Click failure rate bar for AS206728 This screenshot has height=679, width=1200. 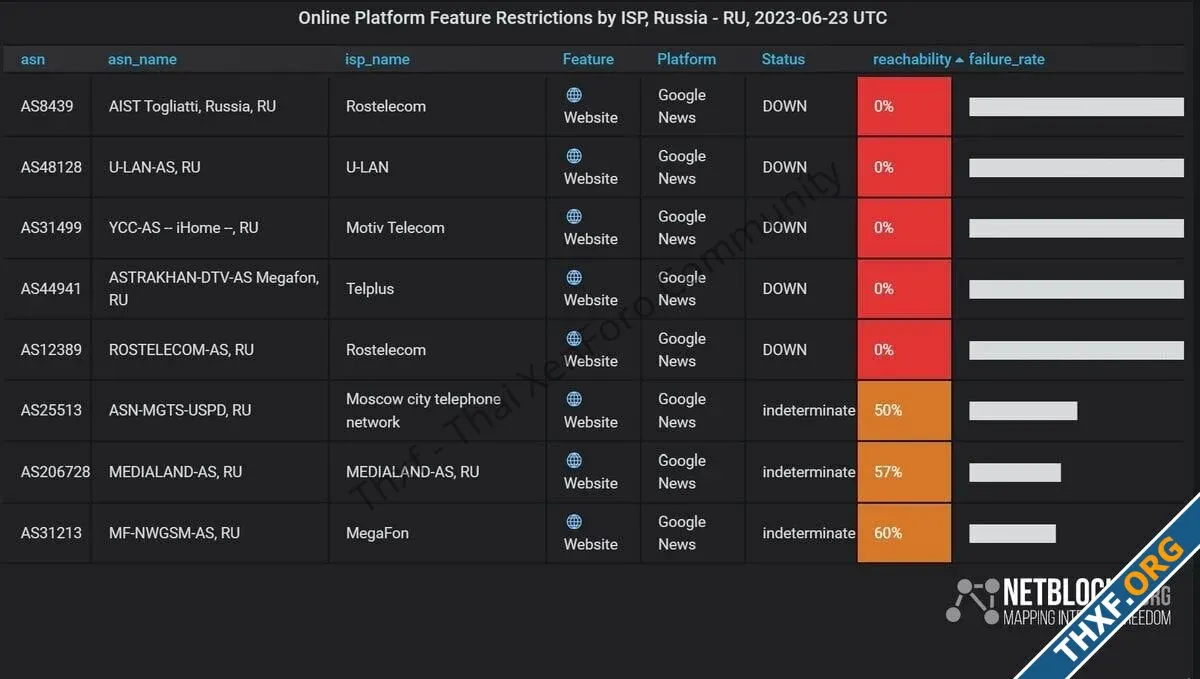(1015, 472)
